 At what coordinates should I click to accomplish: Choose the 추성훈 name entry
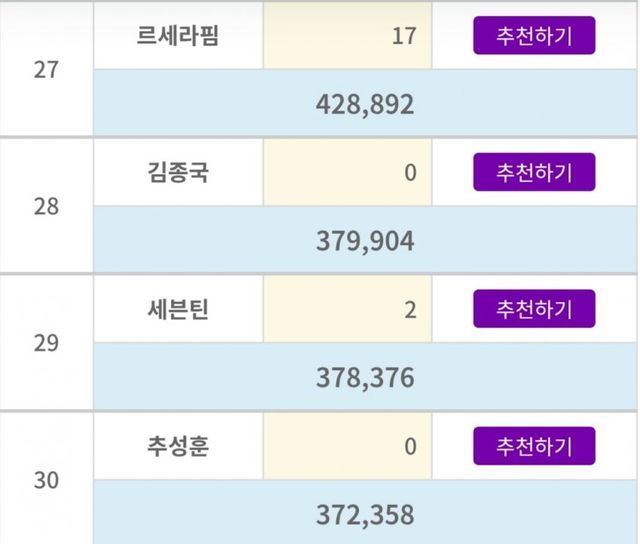pyautogui.click(x=178, y=446)
